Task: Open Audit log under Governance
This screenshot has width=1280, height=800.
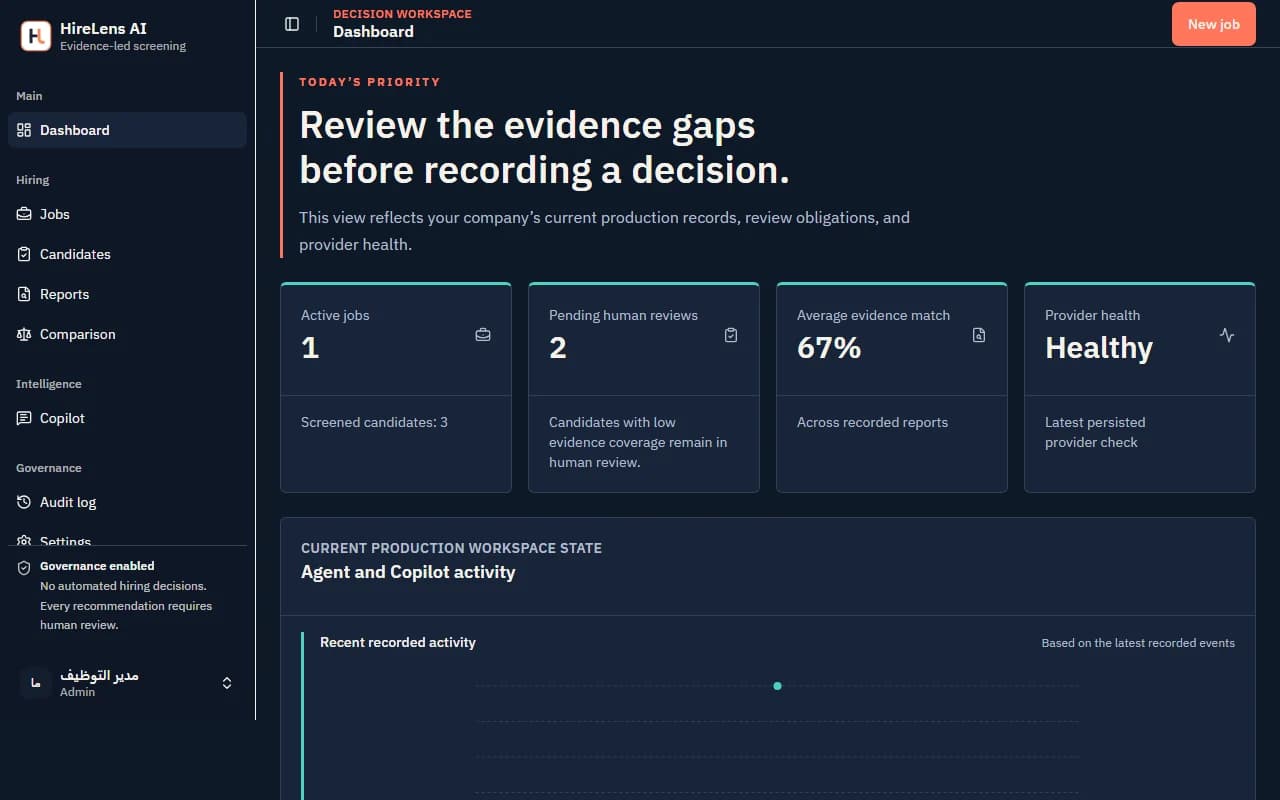Action: [x=127, y=502]
